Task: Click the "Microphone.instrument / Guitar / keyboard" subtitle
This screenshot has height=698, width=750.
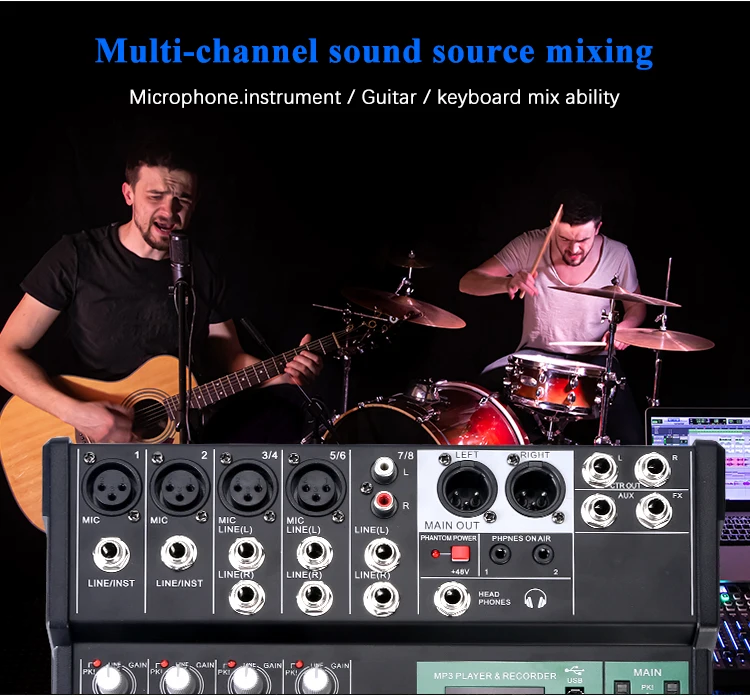Action: (325, 97)
